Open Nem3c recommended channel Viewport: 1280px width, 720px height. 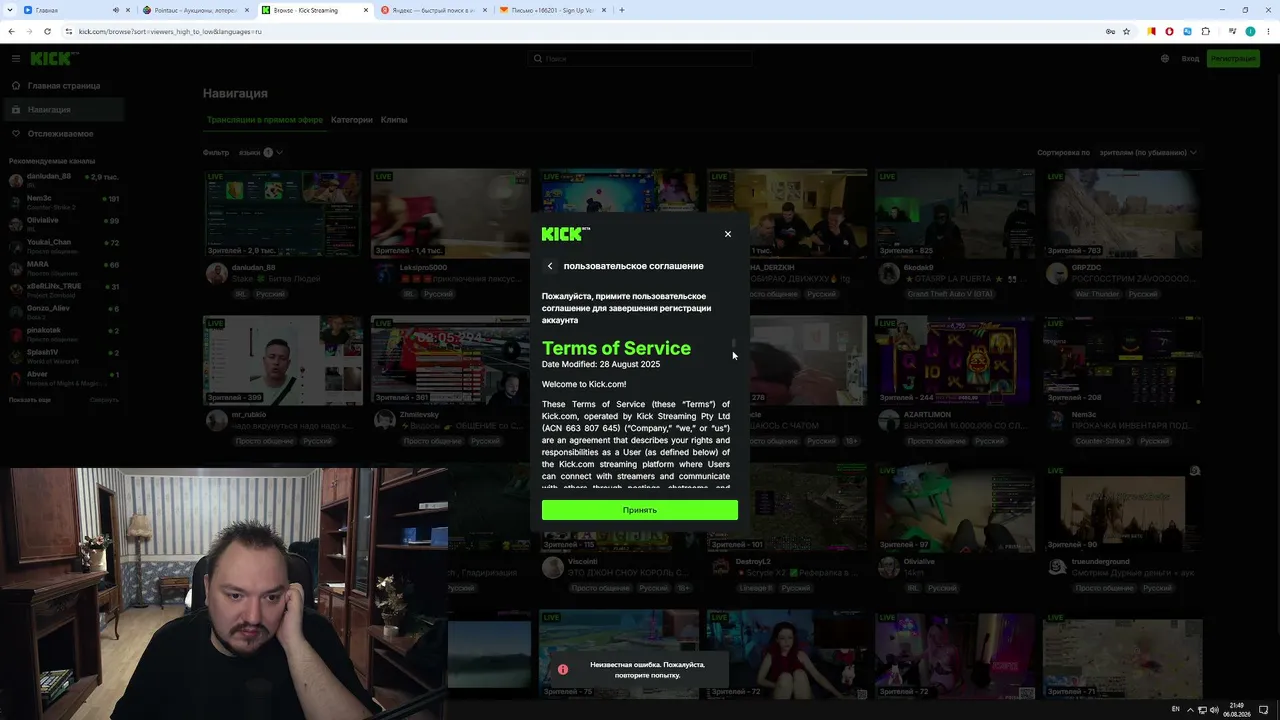[63, 202]
